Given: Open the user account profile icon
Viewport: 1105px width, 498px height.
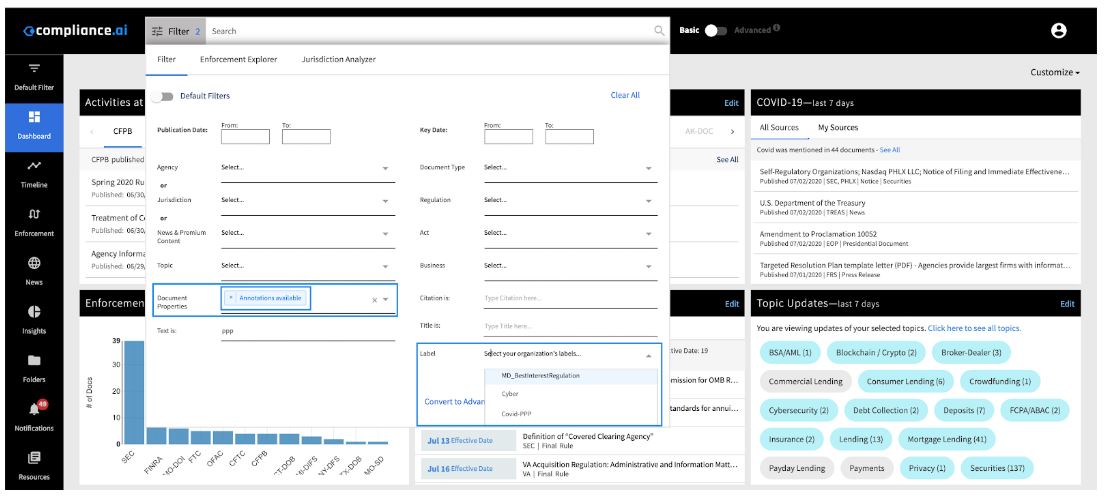Looking at the screenshot, I should 1058,30.
